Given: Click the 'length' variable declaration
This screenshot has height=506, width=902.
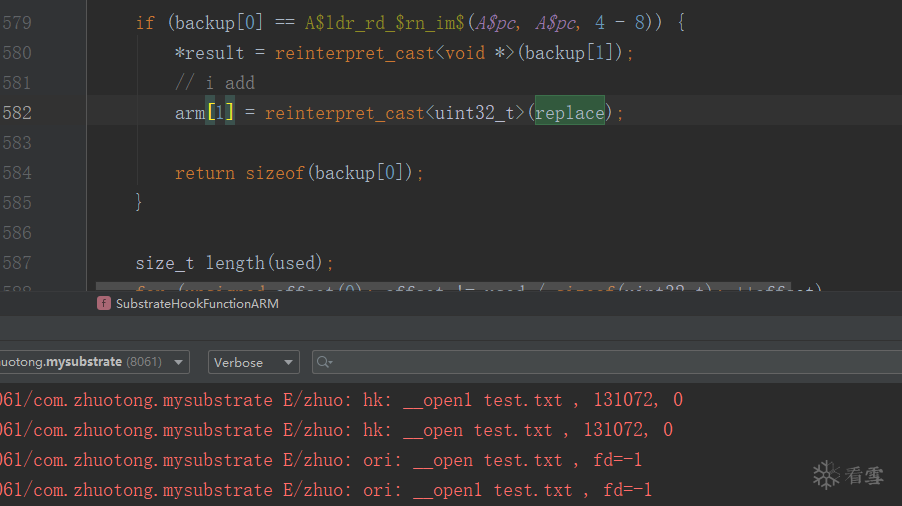Looking at the screenshot, I should click(x=235, y=263).
